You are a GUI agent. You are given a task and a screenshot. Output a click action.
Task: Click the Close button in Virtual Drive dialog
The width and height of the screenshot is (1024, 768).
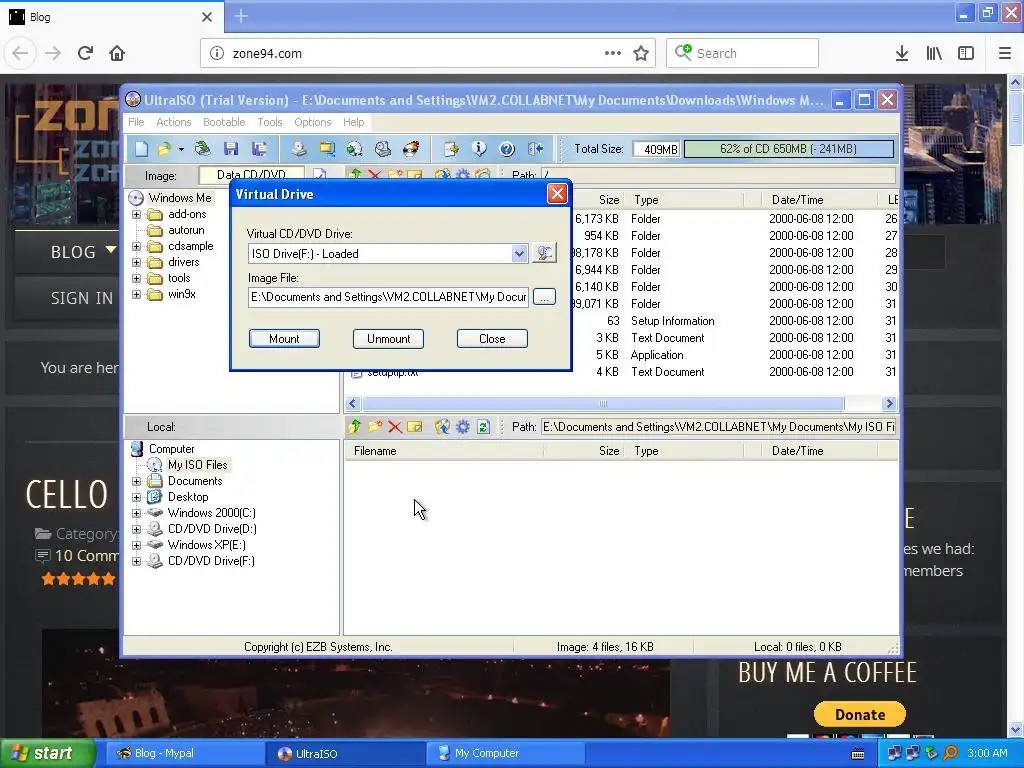[x=492, y=338]
